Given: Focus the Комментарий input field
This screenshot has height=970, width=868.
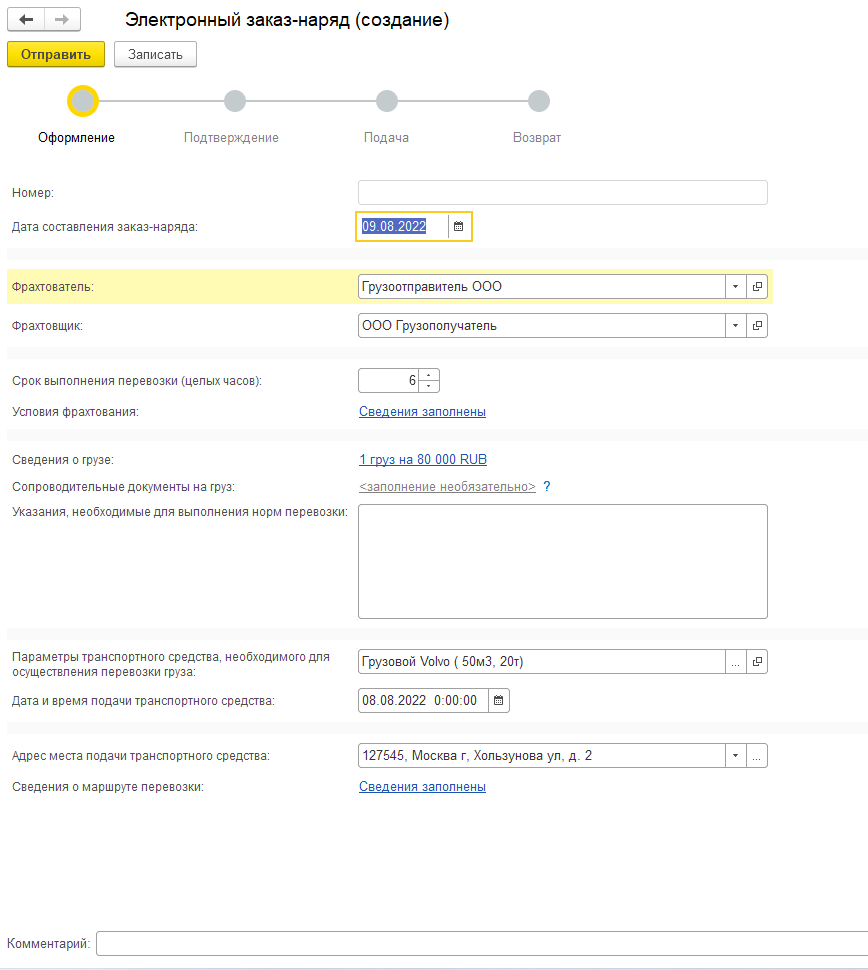Looking at the screenshot, I should (483, 943).
